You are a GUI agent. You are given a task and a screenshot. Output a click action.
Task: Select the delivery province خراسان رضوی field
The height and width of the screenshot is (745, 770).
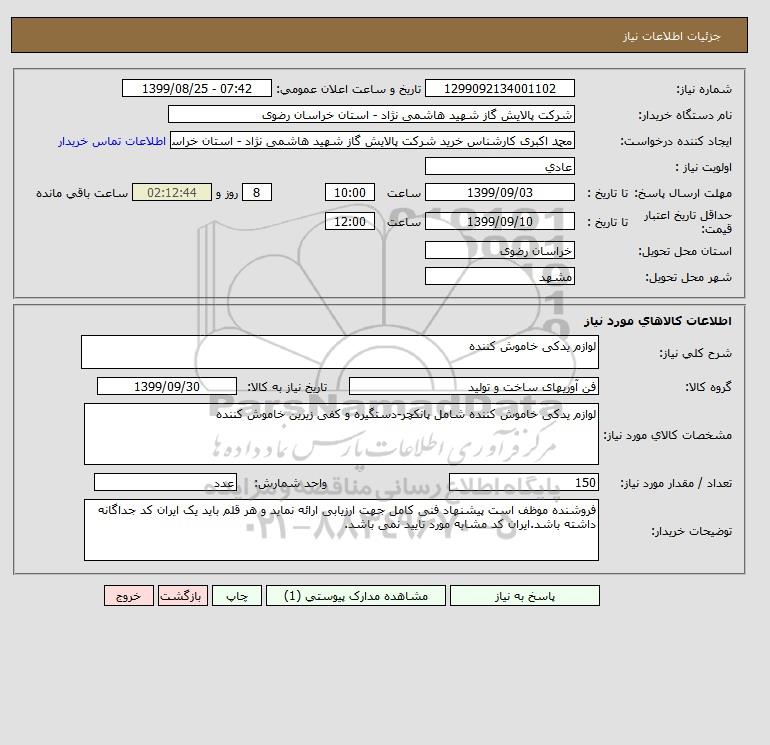(x=499, y=250)
